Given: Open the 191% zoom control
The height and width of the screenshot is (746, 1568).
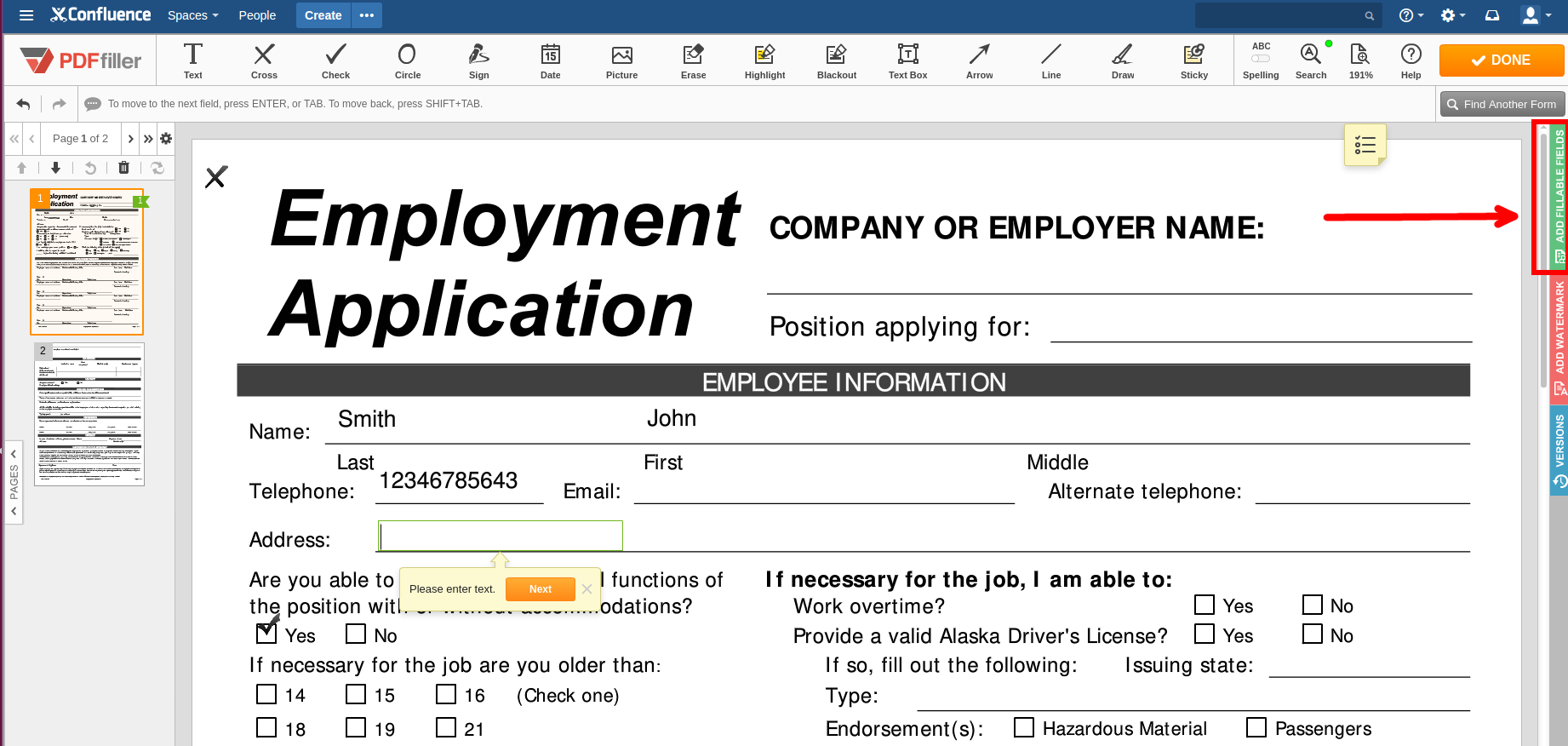Looking at the screenshot, I should [x=1360, y=60].
